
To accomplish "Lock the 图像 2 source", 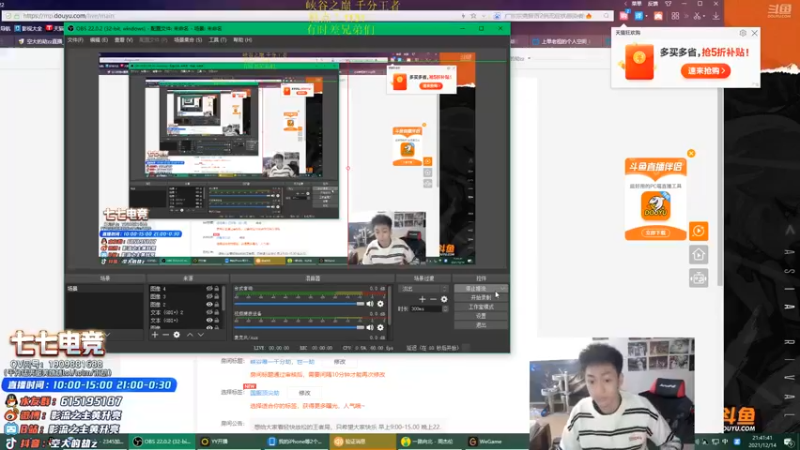I will (217, 305).
